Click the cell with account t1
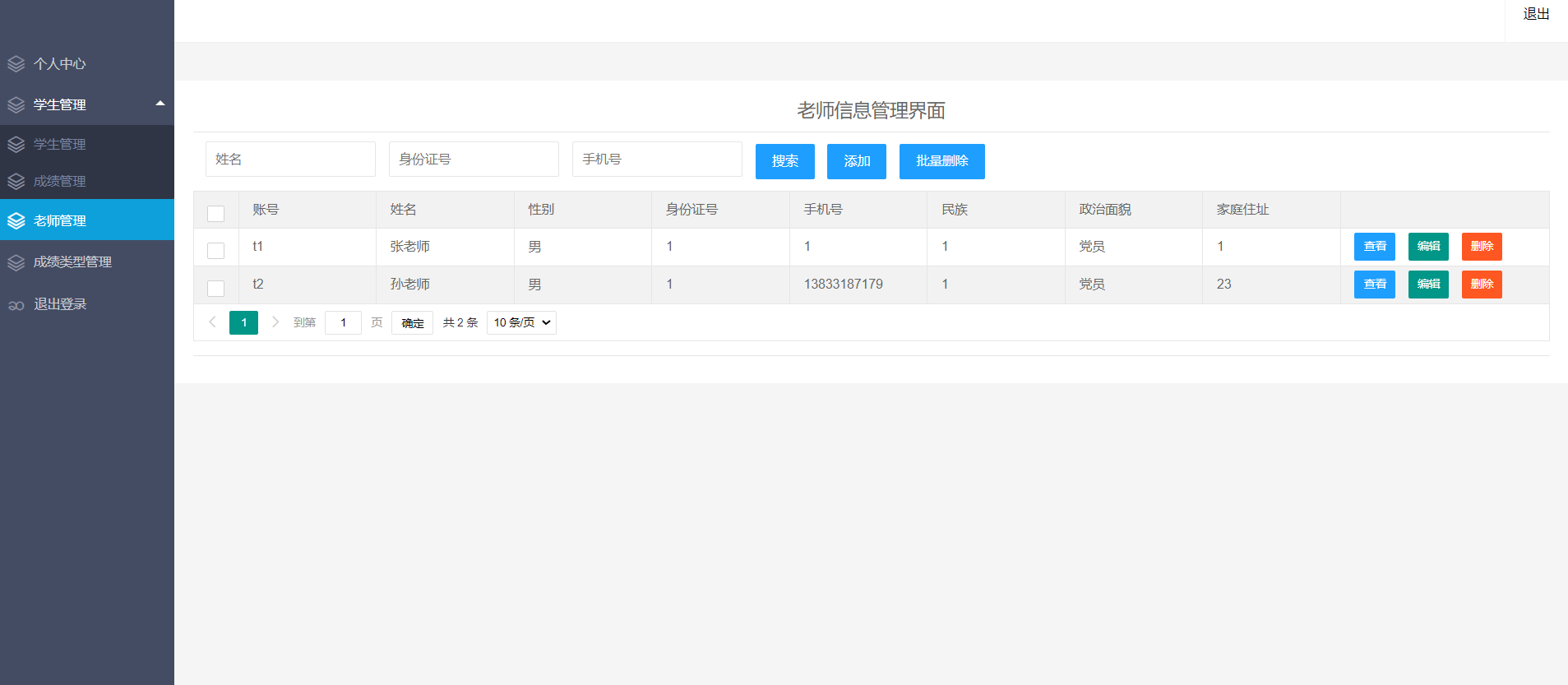 tap(308, 247)
